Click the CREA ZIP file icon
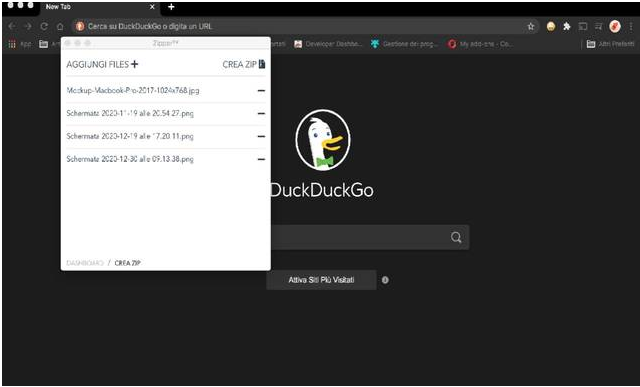The image size is (640, 387). pyautogui.click(x=262, y=64)
